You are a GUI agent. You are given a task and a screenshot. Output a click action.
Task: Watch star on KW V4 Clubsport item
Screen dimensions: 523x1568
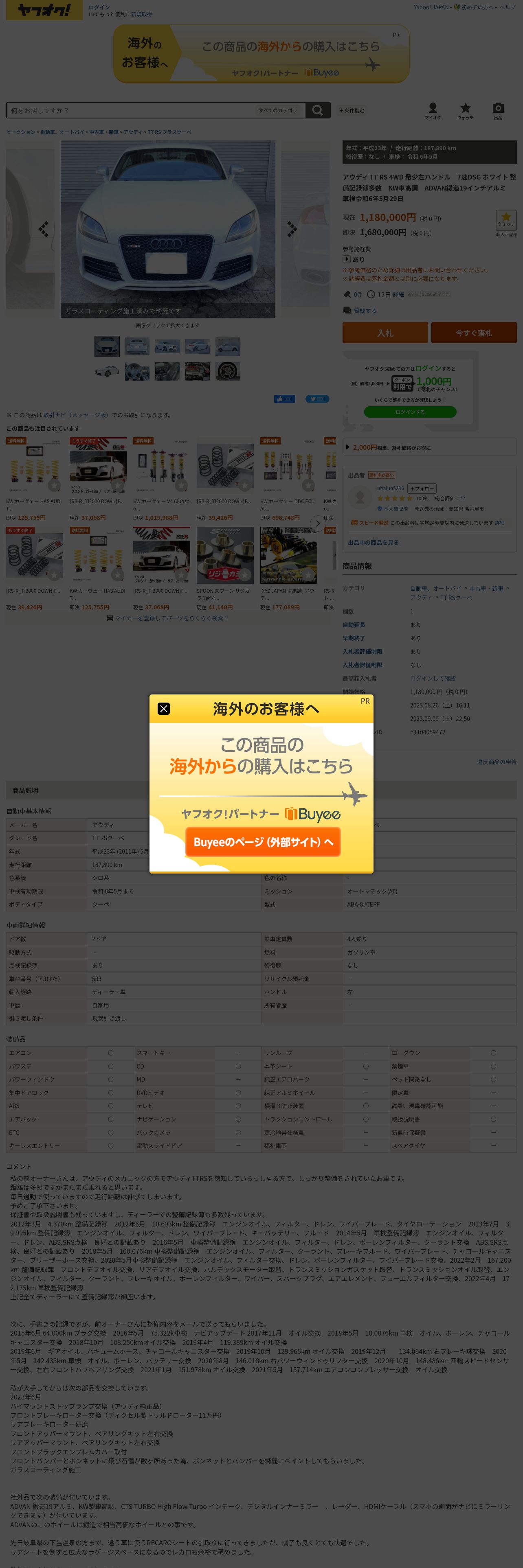pos(181,485)
